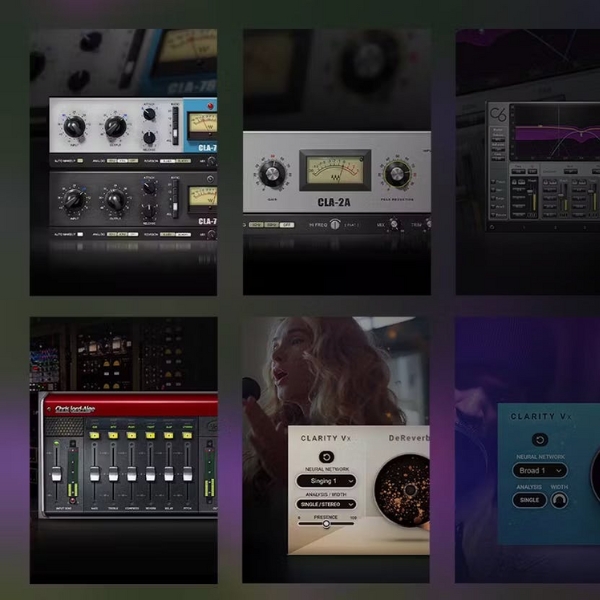Screen dimensions: 600x600
Task: Switch the Revision selector on blue CLA-76
Action: 175,161
